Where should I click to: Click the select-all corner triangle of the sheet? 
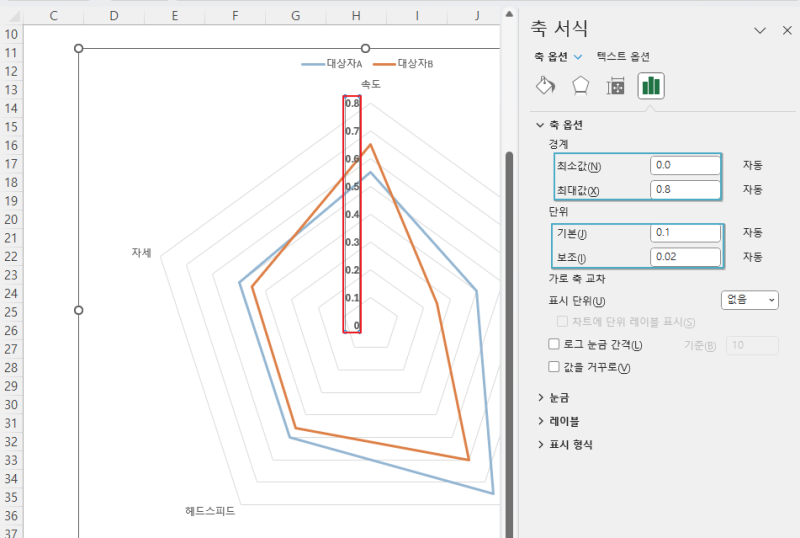click(x=14, y=17)
